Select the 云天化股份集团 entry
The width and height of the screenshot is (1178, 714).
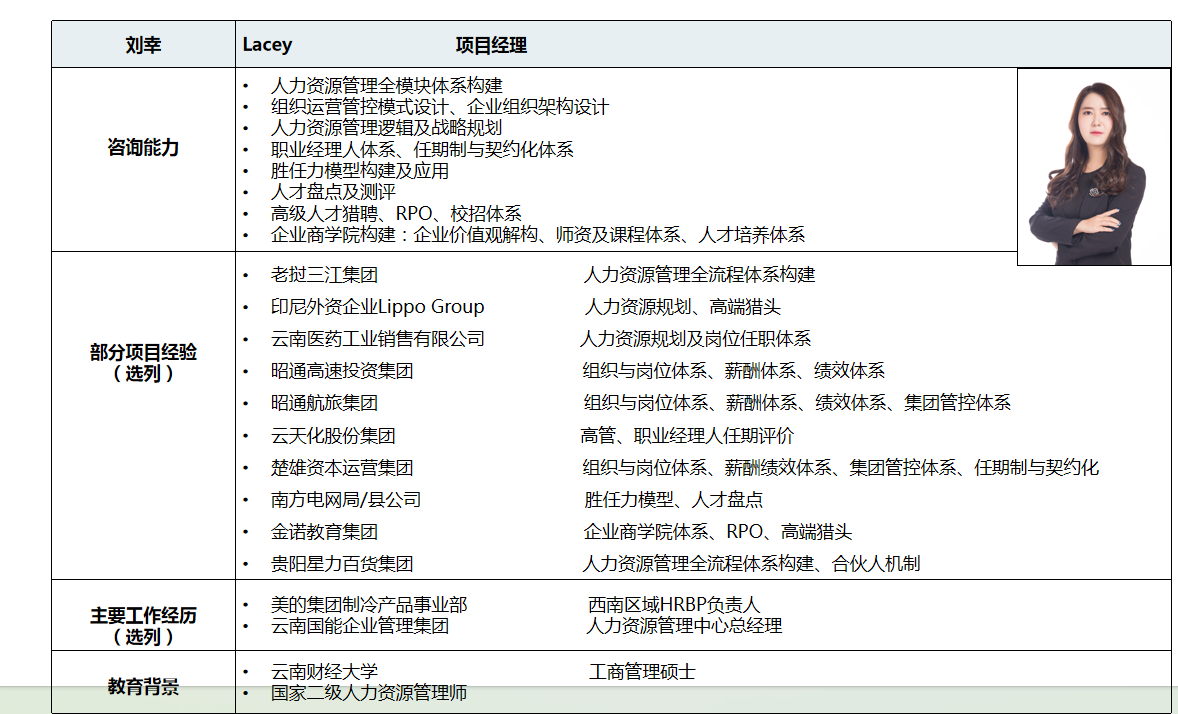333,436
